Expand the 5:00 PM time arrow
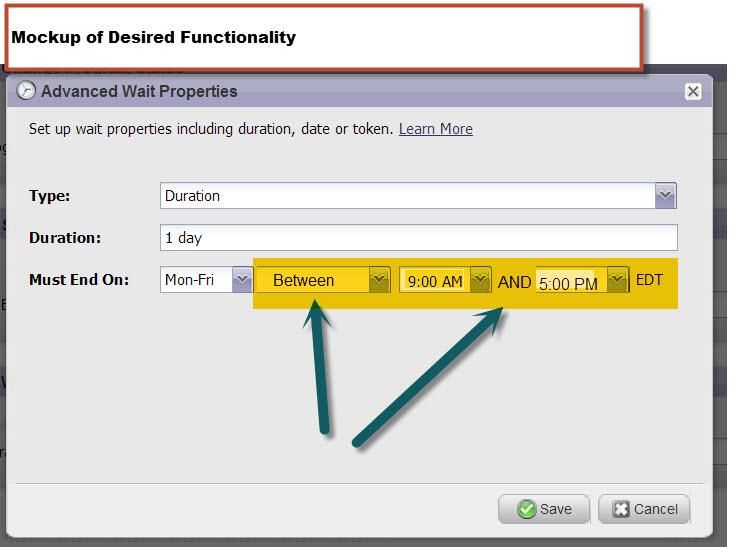This screenshot has width=732, height=547. click(x=617, y=281)
